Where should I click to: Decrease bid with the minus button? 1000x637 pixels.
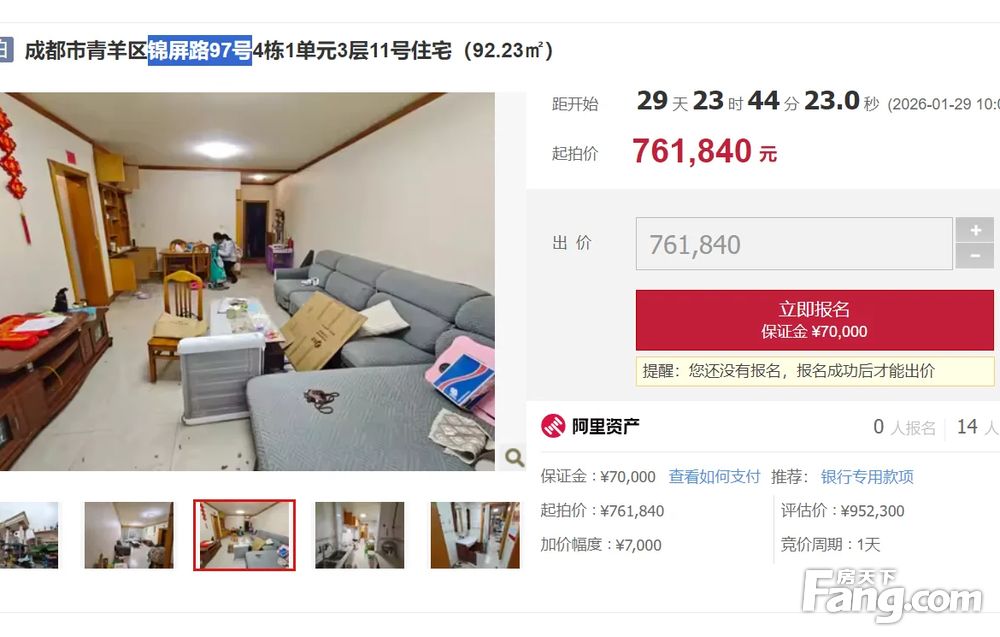tap(974, 256)
